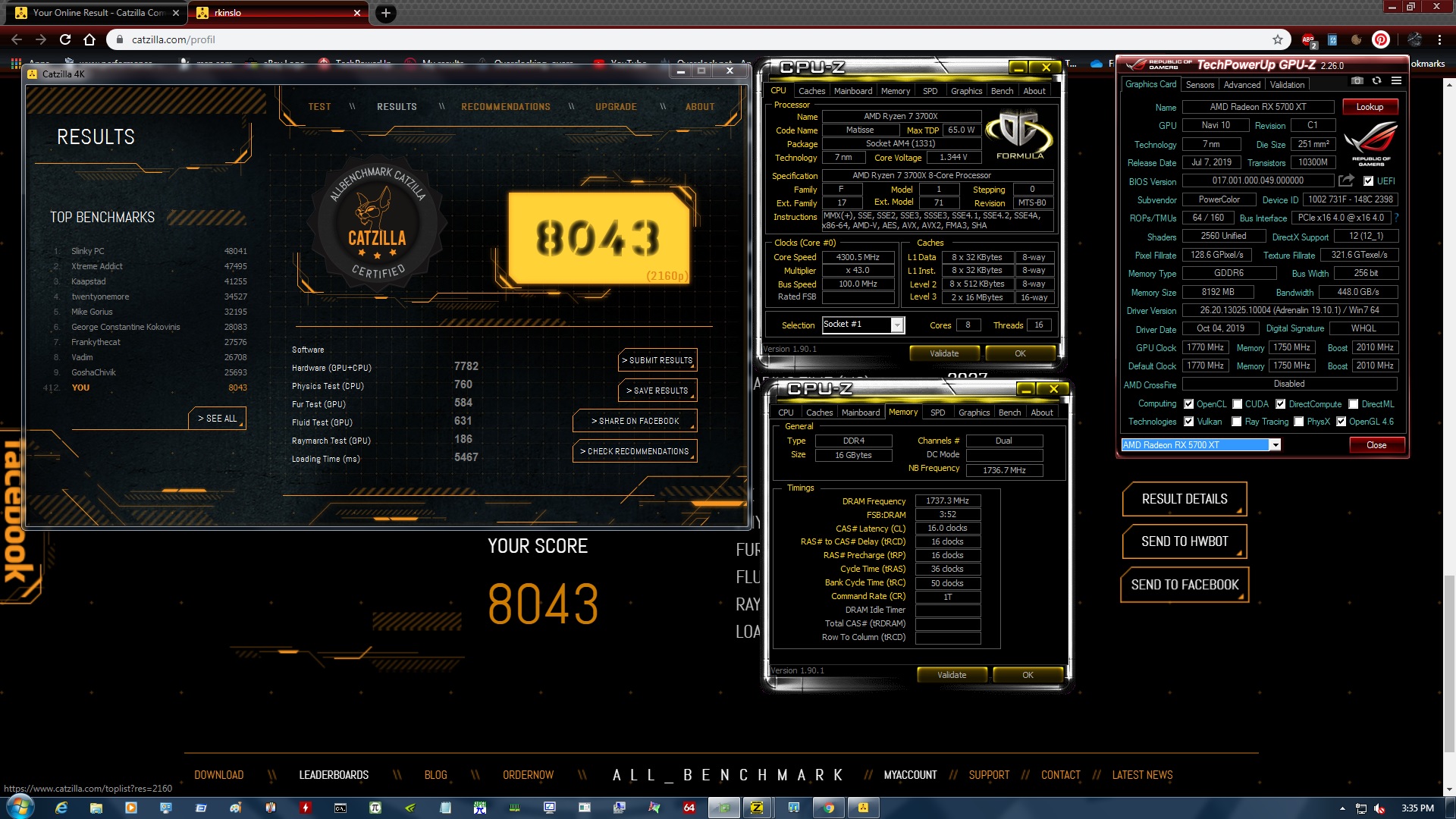This screenshot has height=819, width=1456.
Task: Open the Chrome taskbar icon
Action: [x=829, y=808]
